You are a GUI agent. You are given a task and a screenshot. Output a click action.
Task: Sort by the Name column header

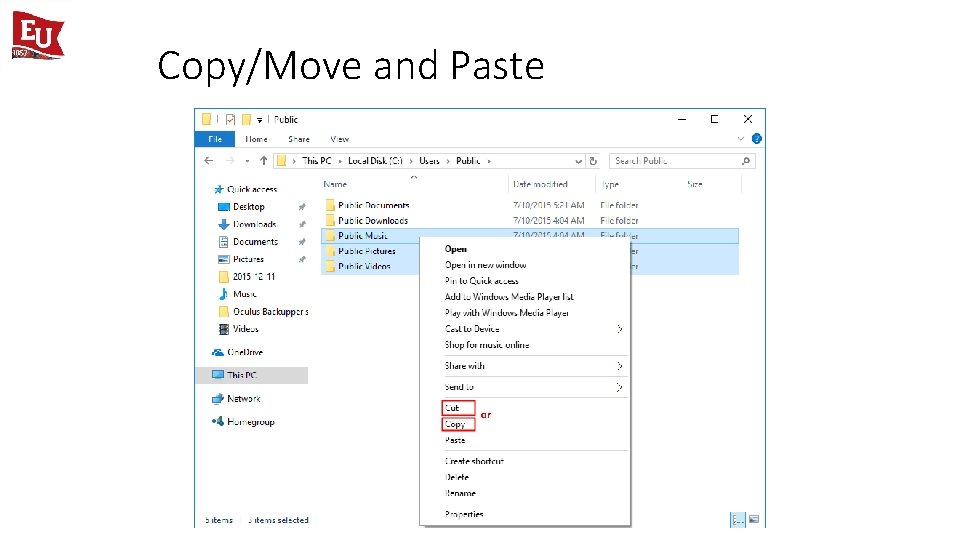(x=335, y=184)
